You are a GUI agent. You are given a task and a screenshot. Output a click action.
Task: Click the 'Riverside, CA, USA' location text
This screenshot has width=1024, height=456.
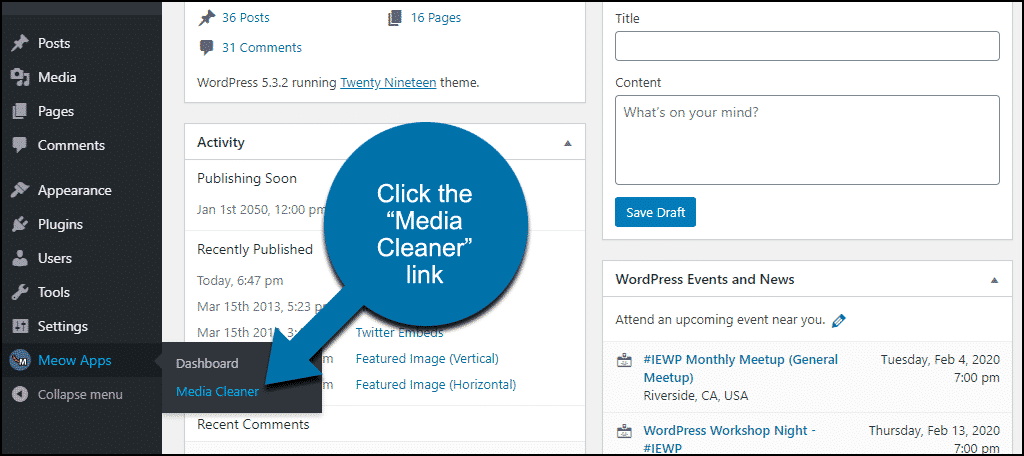(x=696, y=396)
